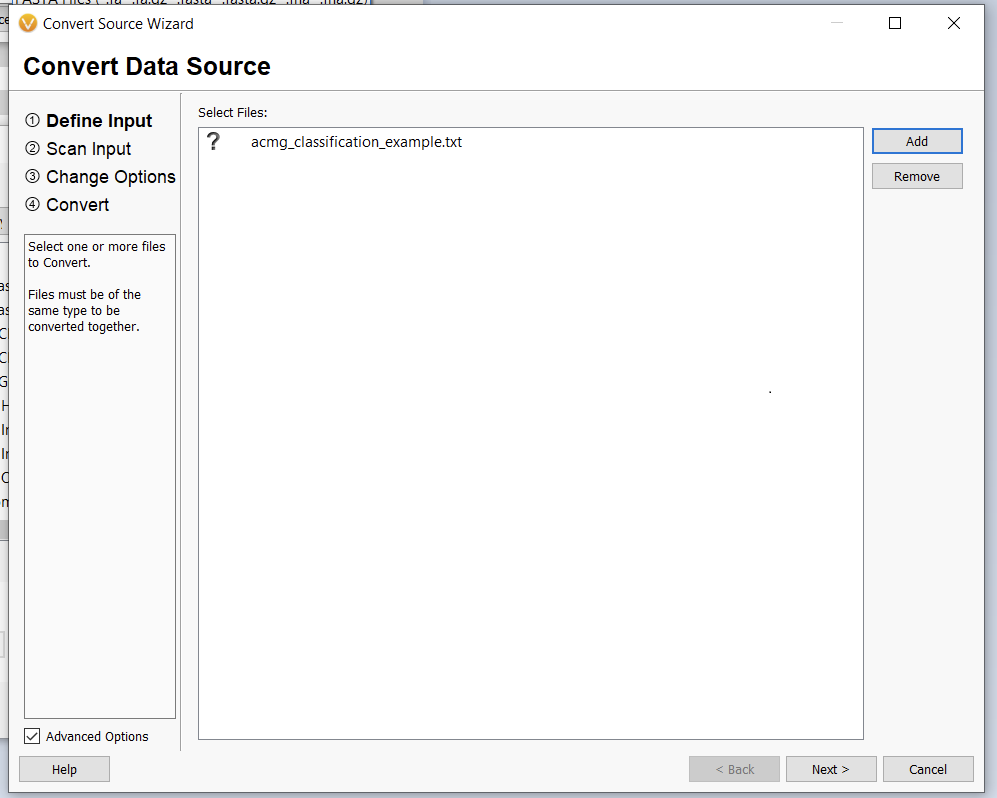
Task: Minimize the Convert Source Wizard window
Action: point(836,23)
